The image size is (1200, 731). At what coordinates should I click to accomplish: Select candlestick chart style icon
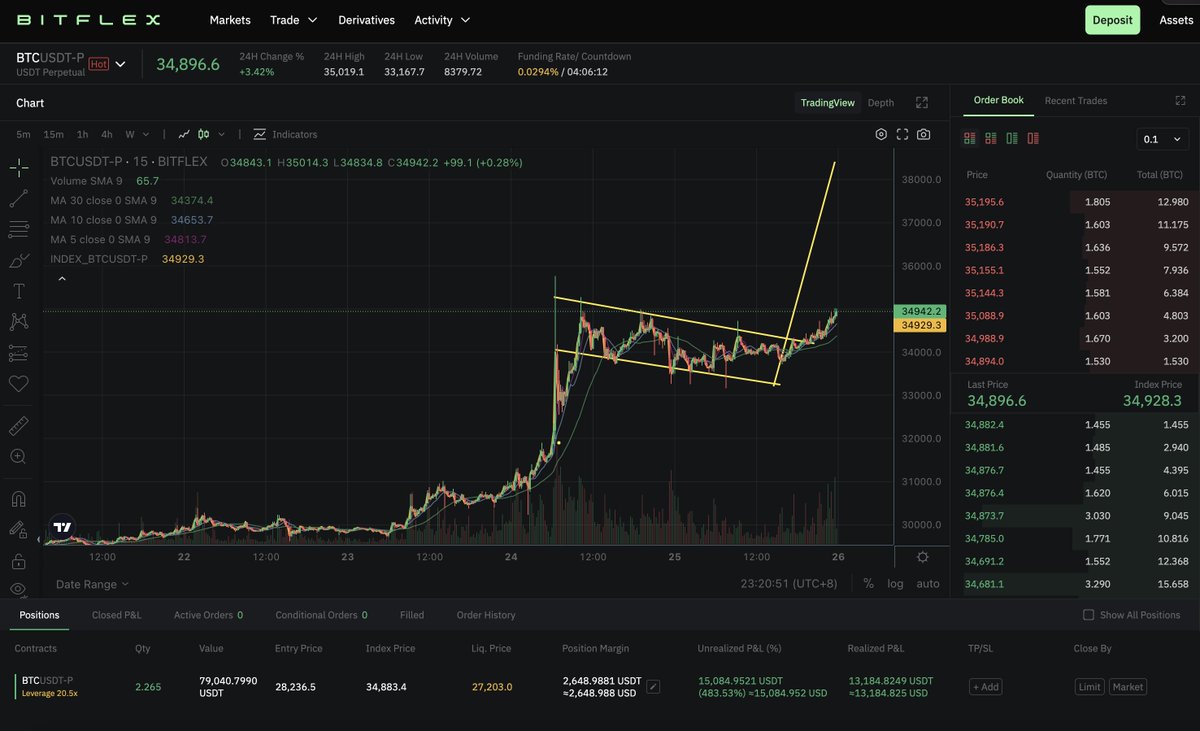click(x=204, y=134)
